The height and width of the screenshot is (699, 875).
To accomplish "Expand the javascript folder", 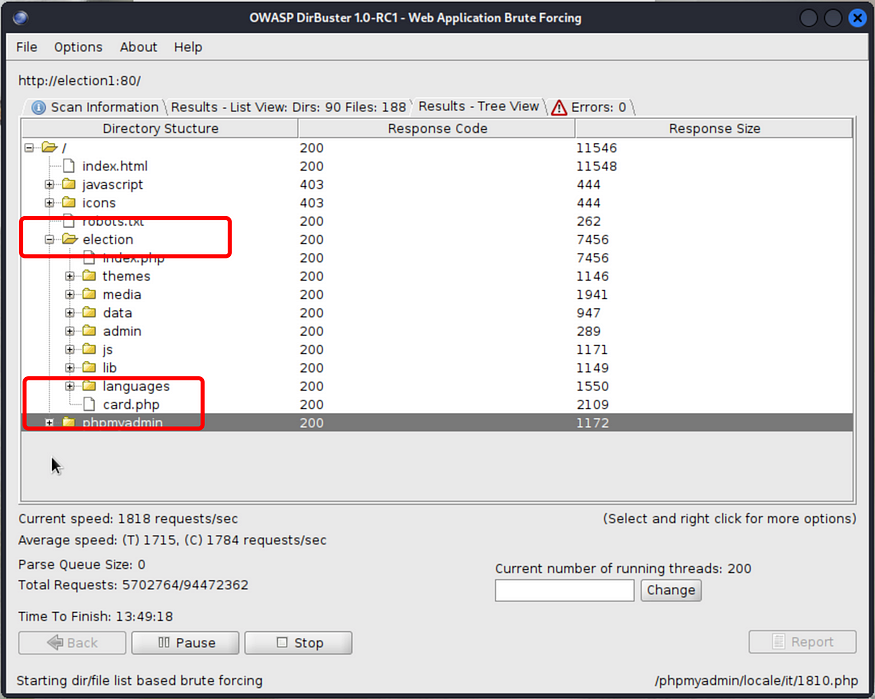I will pyautogui.click(x=50, y=185).
